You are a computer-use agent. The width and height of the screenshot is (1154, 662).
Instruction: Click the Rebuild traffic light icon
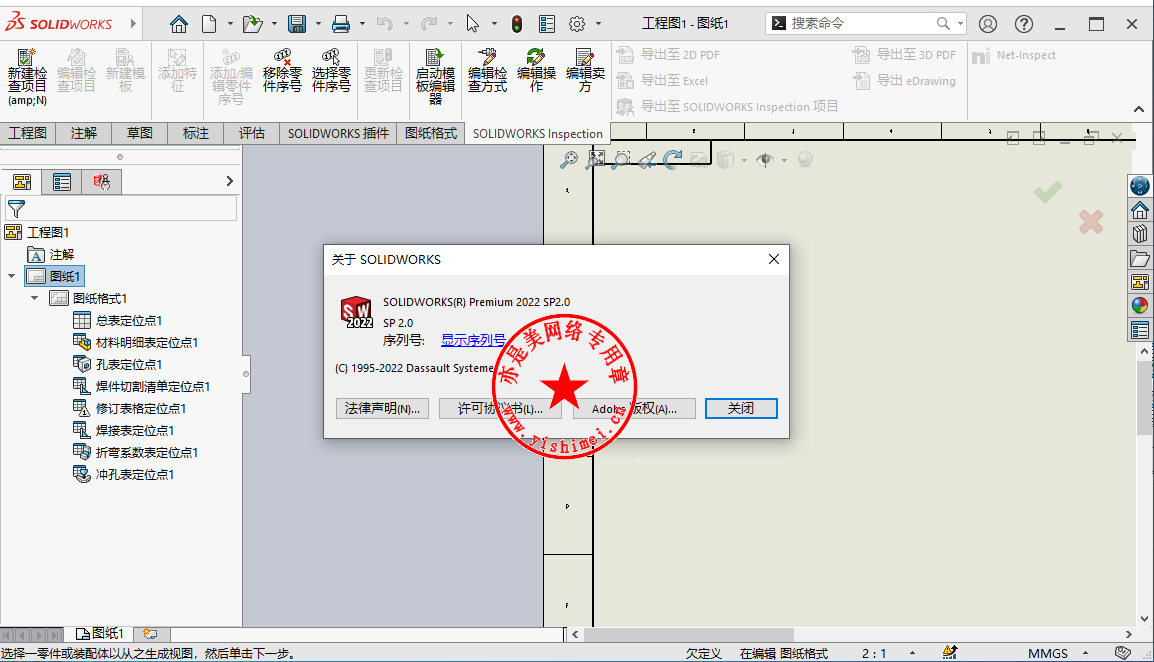point(517,24)
